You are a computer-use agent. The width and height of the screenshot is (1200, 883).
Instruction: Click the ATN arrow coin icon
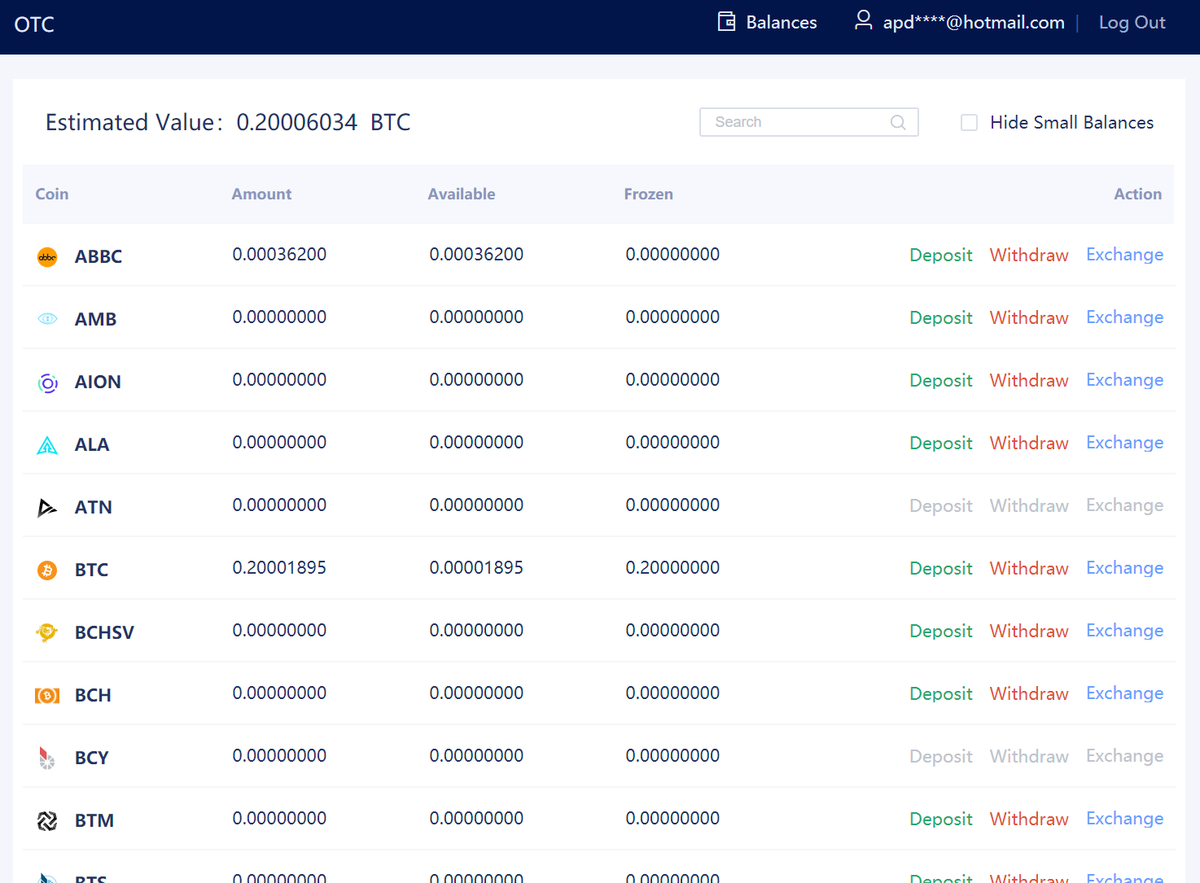[x=47, y=508]
